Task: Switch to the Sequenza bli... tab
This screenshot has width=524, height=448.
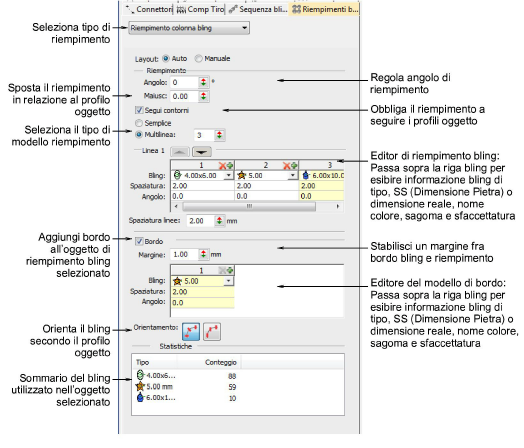Action: pos(258,9)
